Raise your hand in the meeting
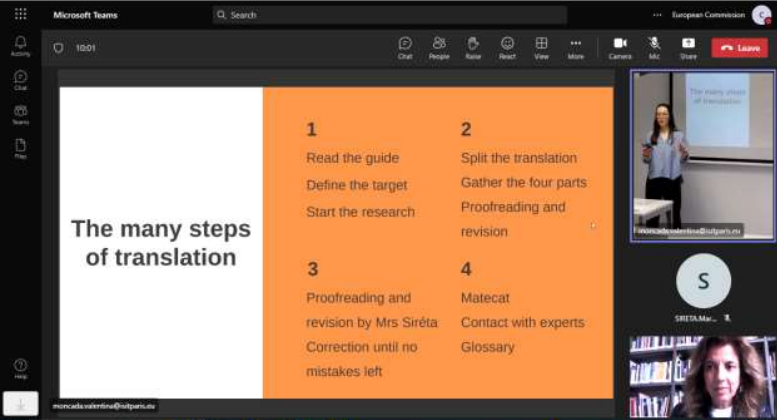 [x=473, y=46]
